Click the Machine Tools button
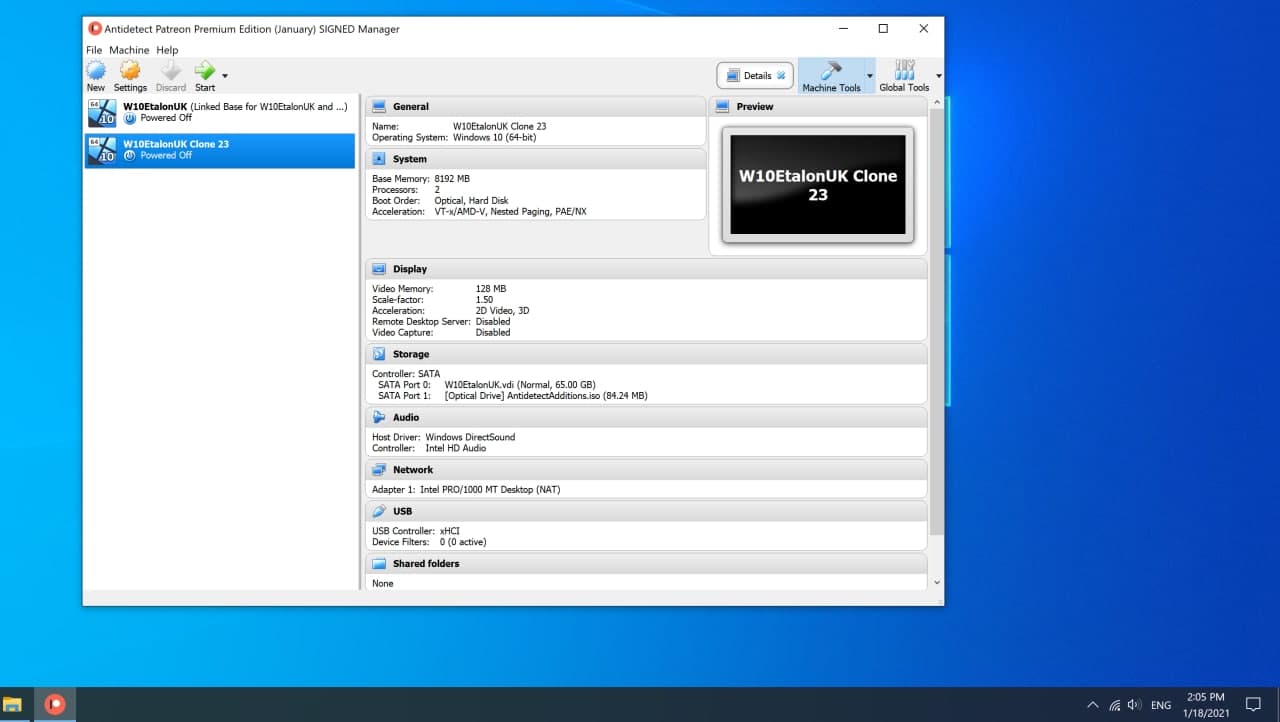The image size is (1280, 722). click(831, 76)
